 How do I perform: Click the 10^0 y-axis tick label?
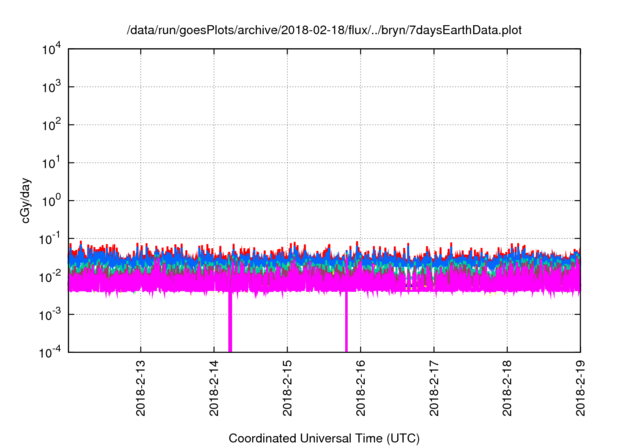click(52, 201)
